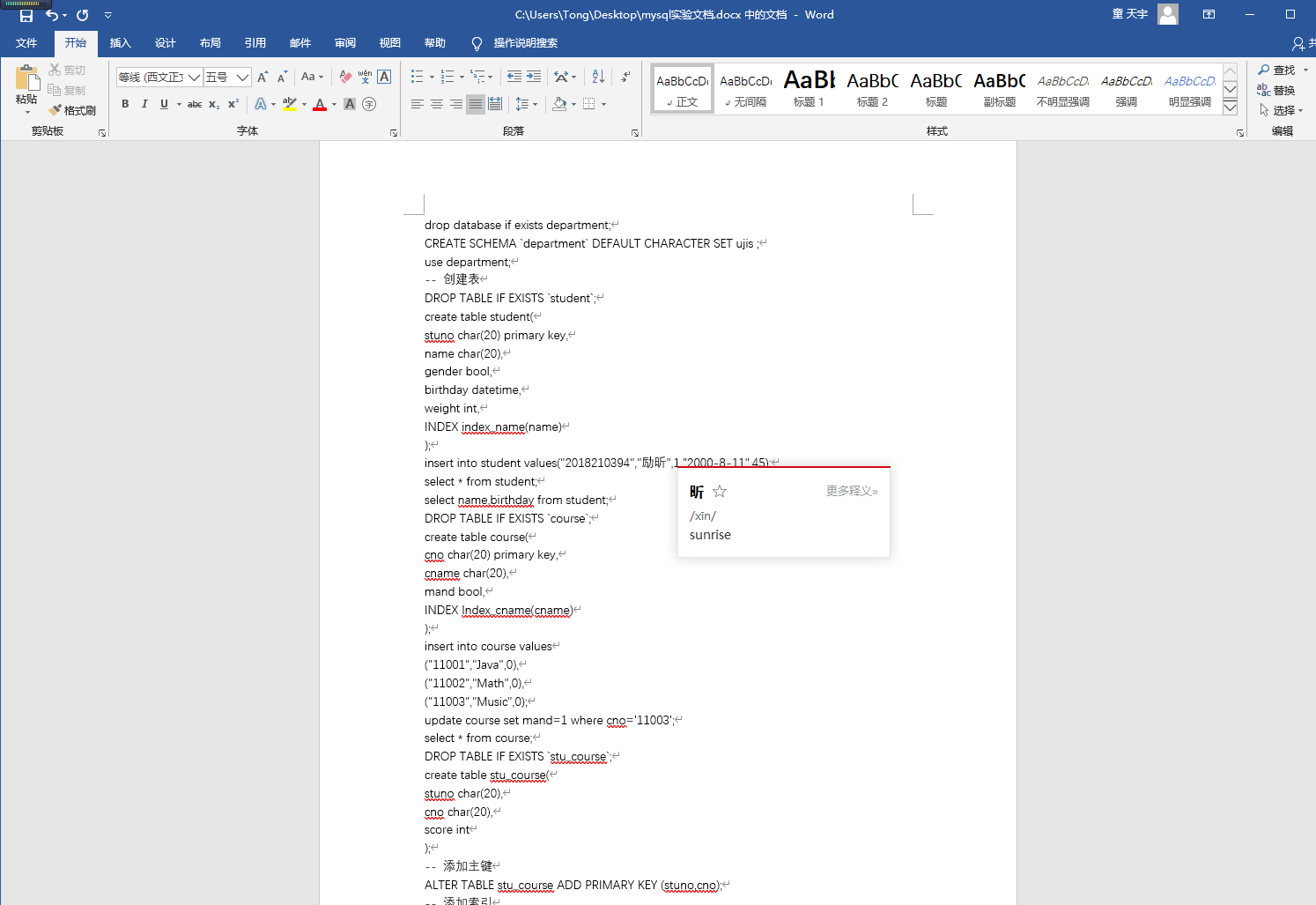Cut selection with the scissors icon
Screen dimensions: 1316x905
click(x=55, y=70)
